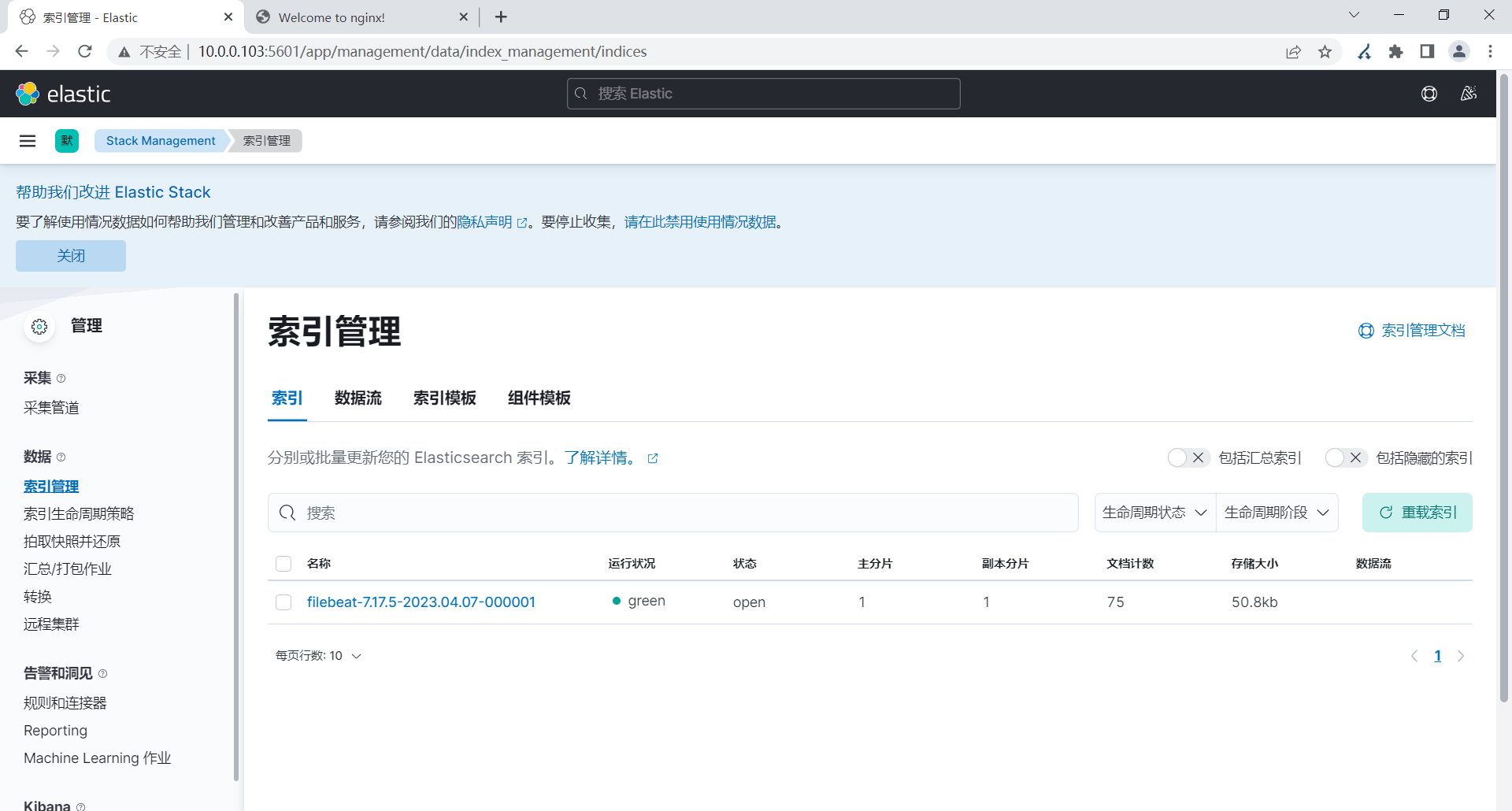
Task: Check the filebeat-7.17.5 index row checkbox
Action: click(x=283, y=602)
